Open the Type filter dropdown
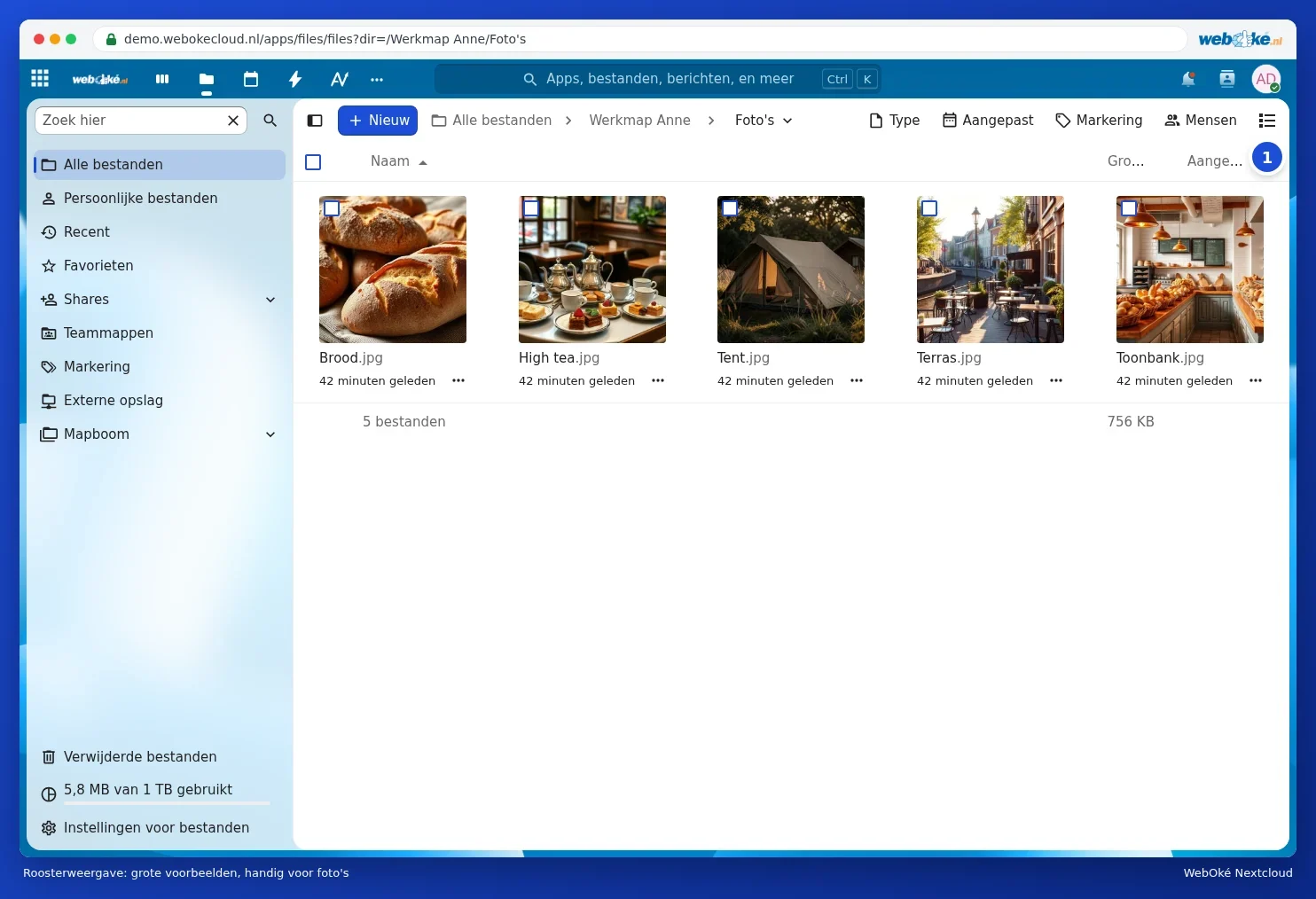 (x=894, y=121)
